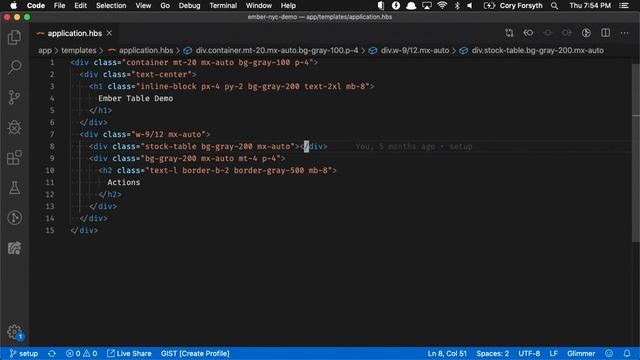Open Source Control view in activity bar
The height and width of the screenshot is (360, 640).
[x=14, y=97]
